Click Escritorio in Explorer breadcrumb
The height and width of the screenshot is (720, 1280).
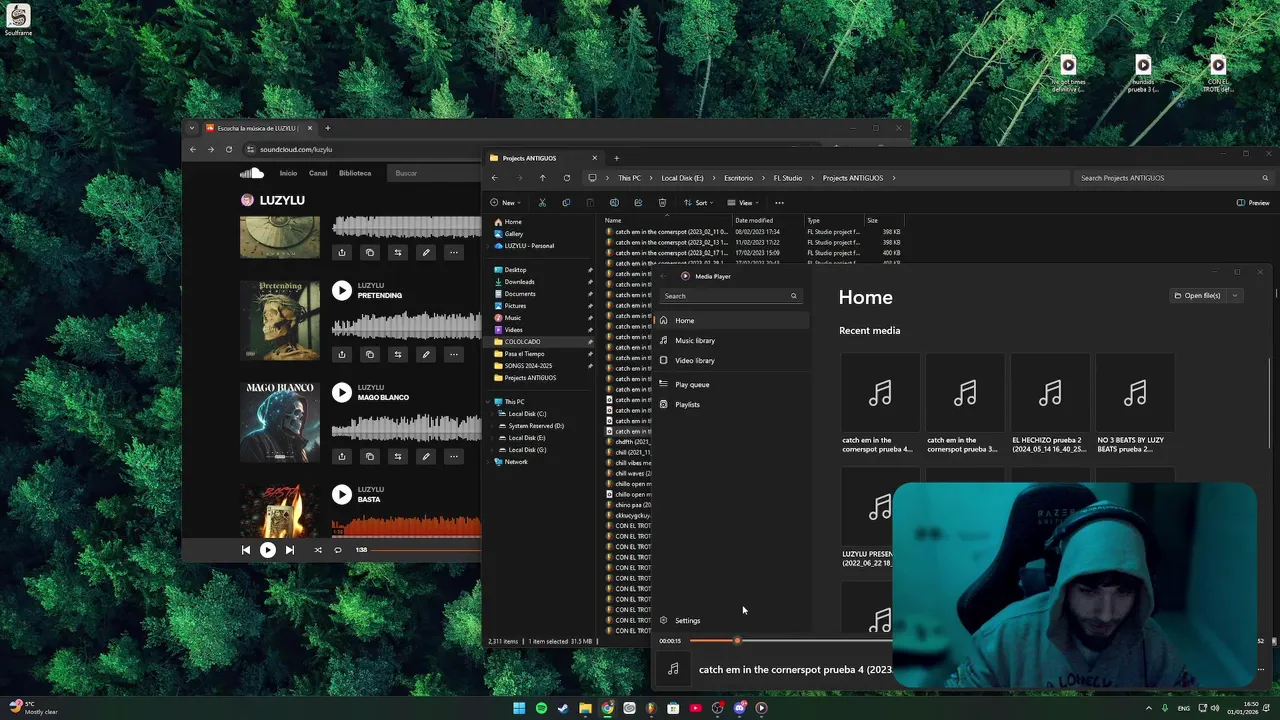(x=738, y=178)
